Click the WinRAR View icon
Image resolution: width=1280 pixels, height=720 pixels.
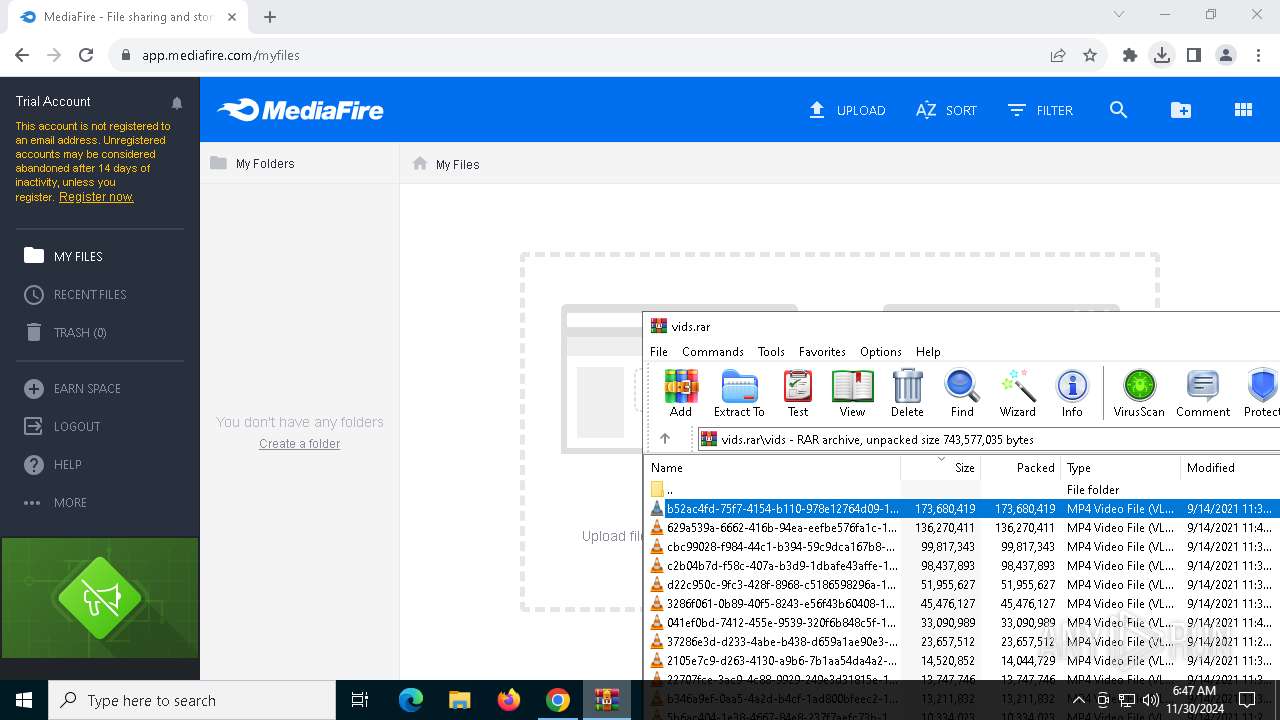point(852,393)
